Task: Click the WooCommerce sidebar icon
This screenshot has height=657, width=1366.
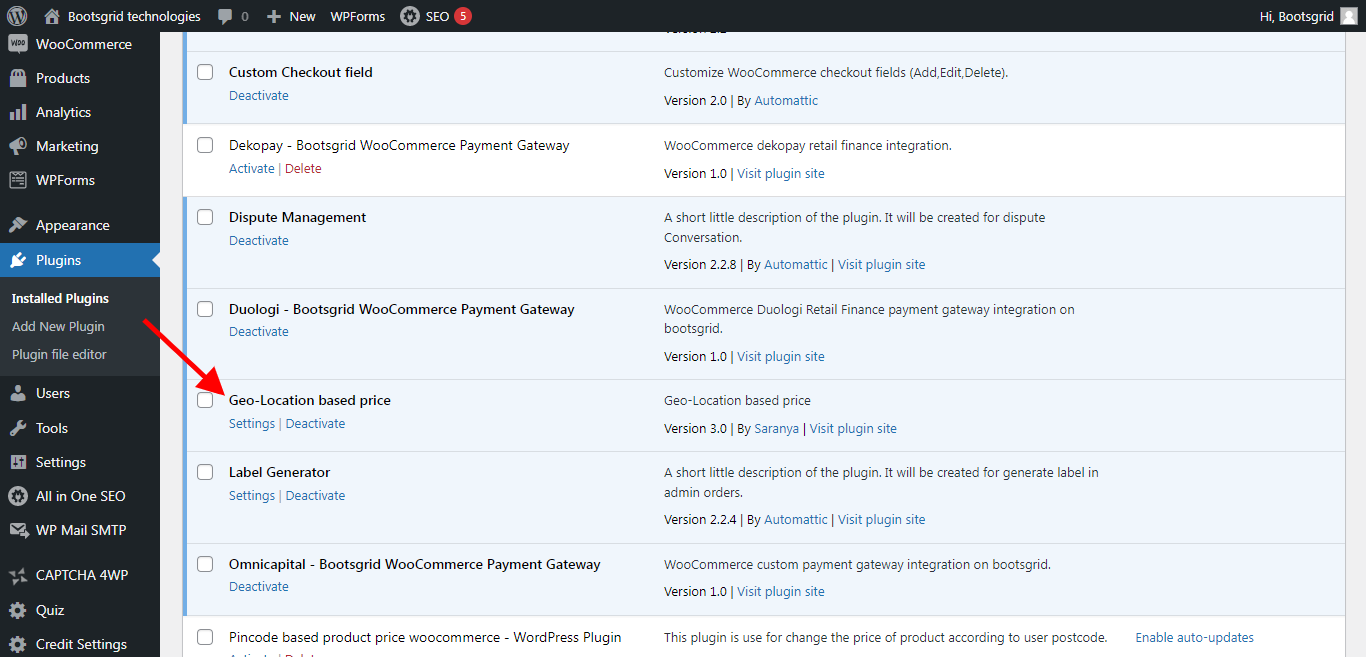Action: [x=18, y=44]
